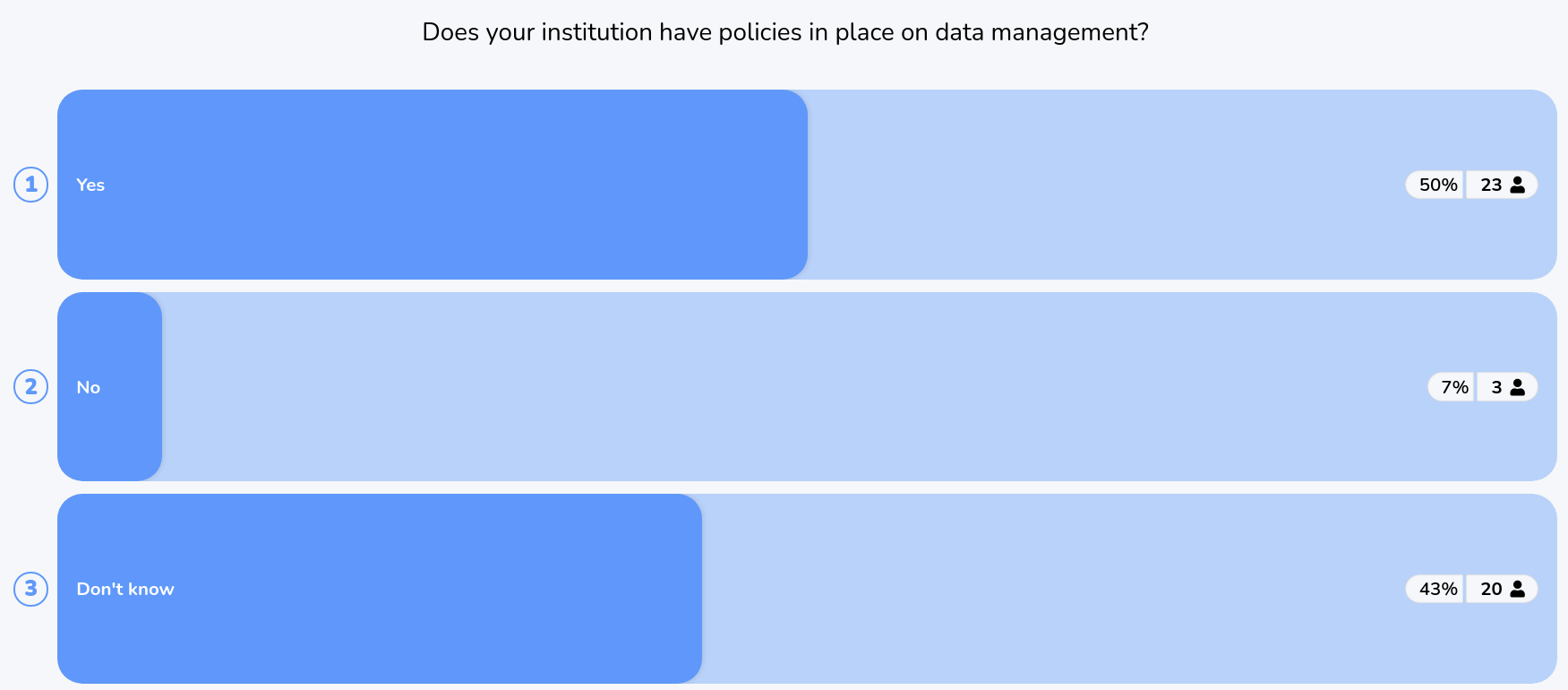Click the filled portion of Don't know bar
The width and height of the screenshot is (1568, 690).
(x=380, y=589)
